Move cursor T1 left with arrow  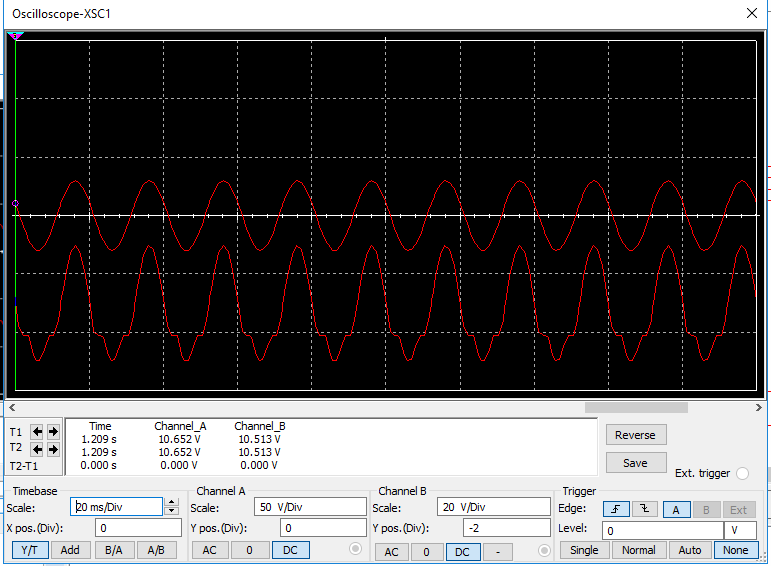pyautogui.click(x=37, y=432)
